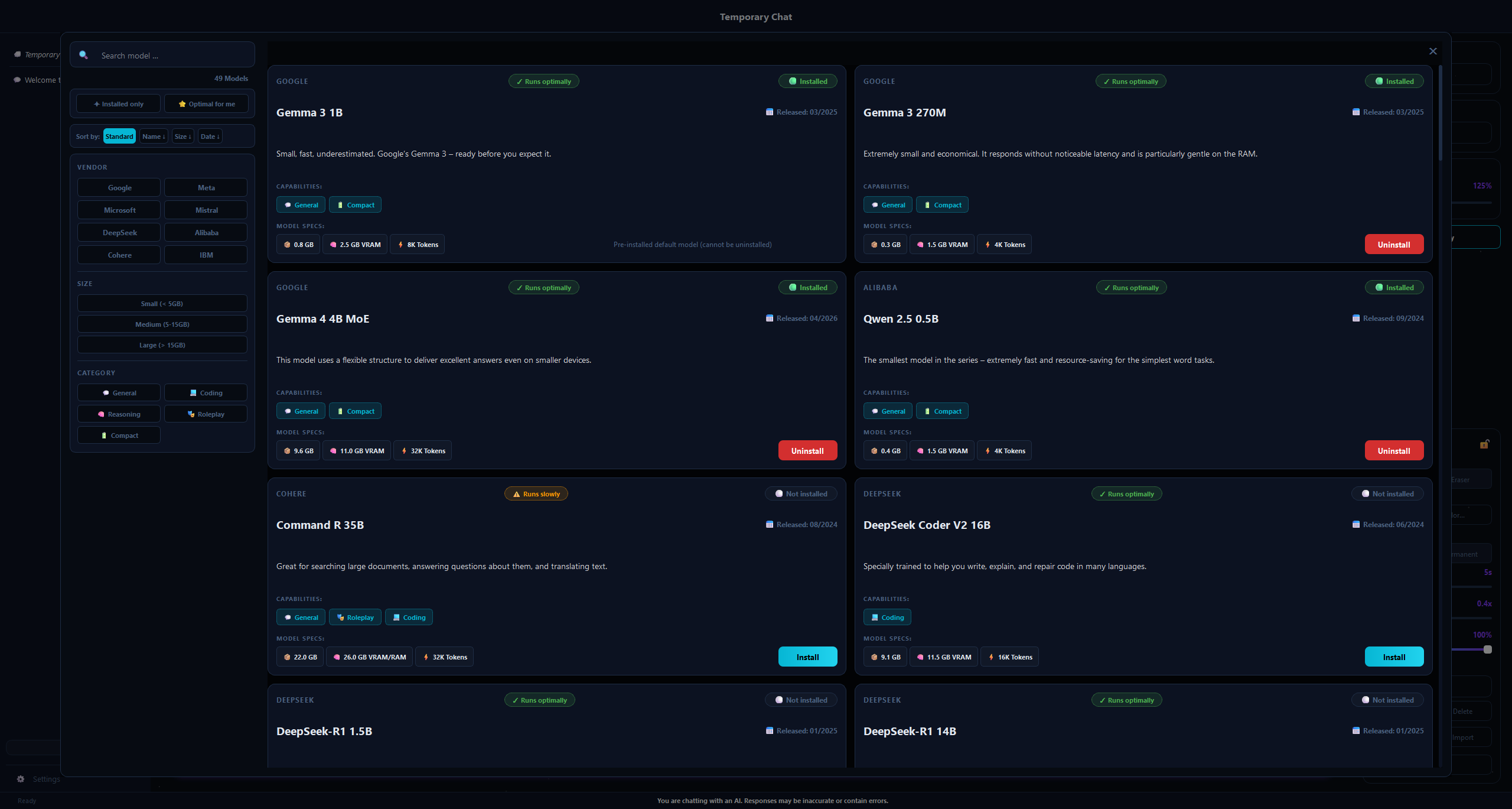Click calendar icon on Command R 35B release date

click(x=770, y=524)
